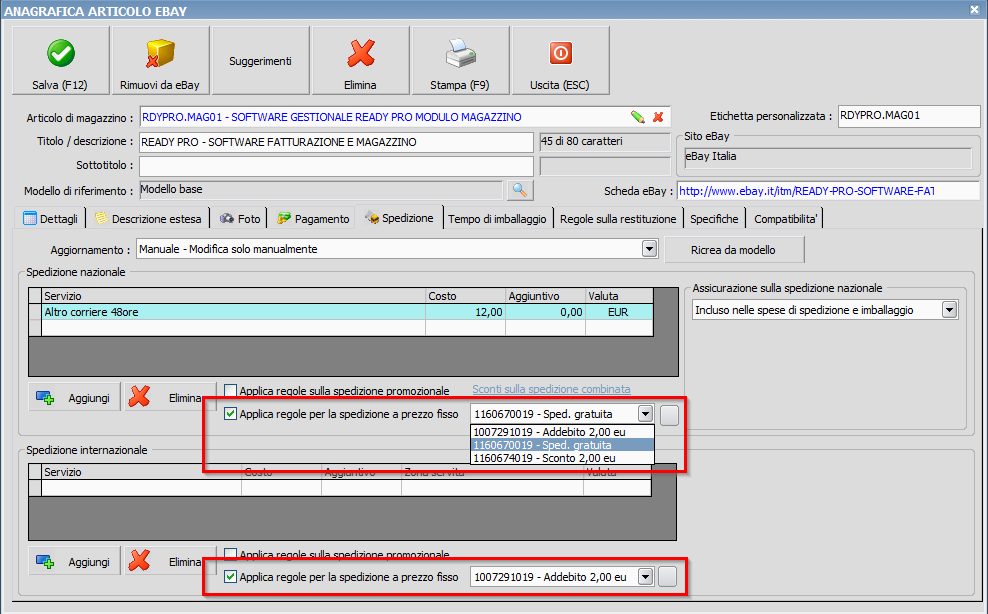Click the Ricrea da modello button
Image resolution: width=988 pixels, height=614 pixels.
tap(734, 250)
